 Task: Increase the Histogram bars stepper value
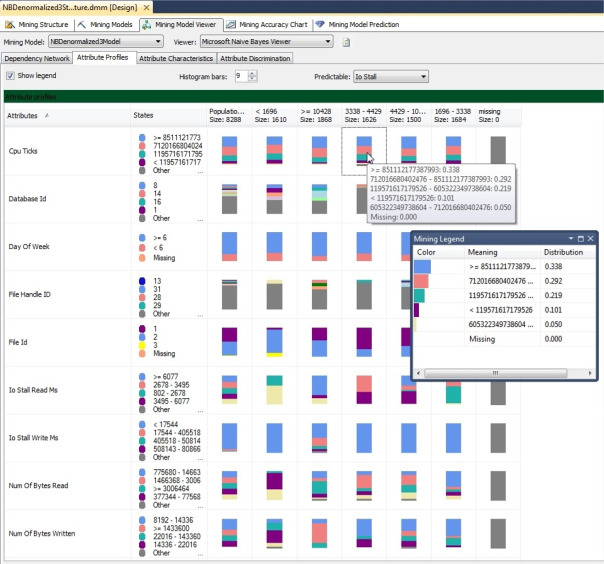point(251,73)
